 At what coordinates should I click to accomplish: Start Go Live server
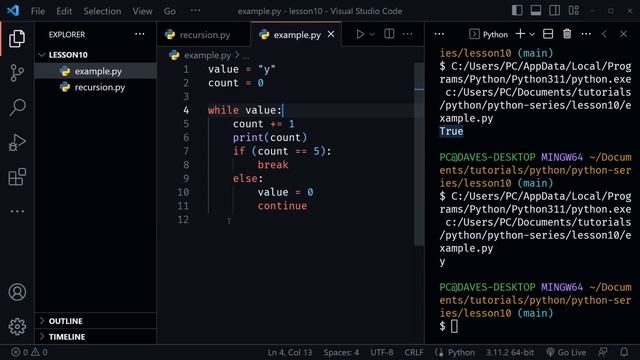tap(566, 352)
